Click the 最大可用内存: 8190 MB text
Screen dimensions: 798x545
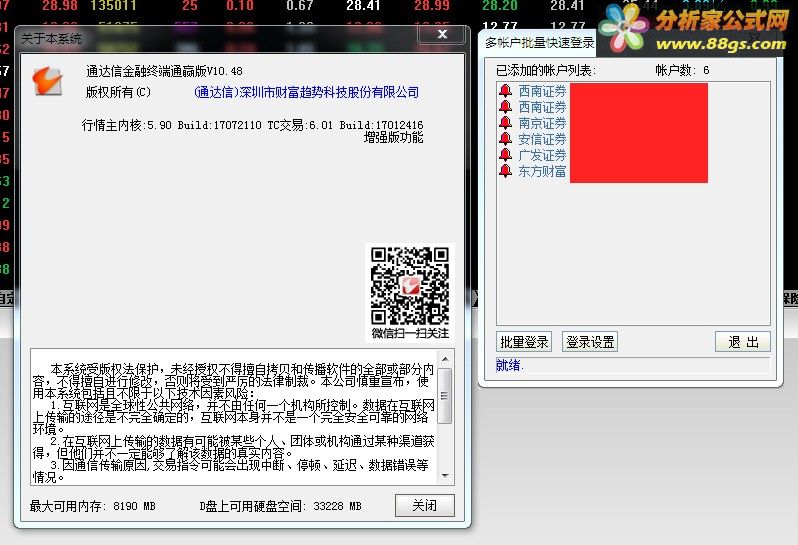(x=93, y=506)
